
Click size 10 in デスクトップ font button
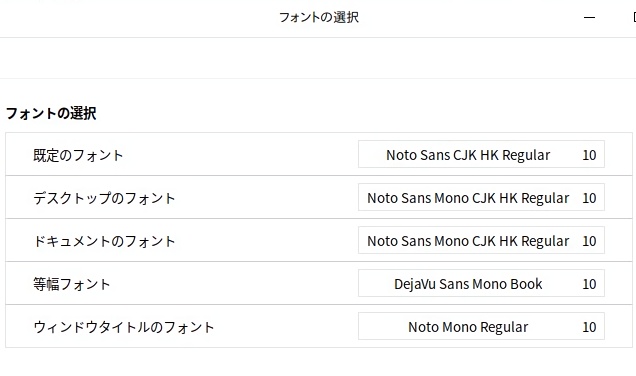[589, 198]
